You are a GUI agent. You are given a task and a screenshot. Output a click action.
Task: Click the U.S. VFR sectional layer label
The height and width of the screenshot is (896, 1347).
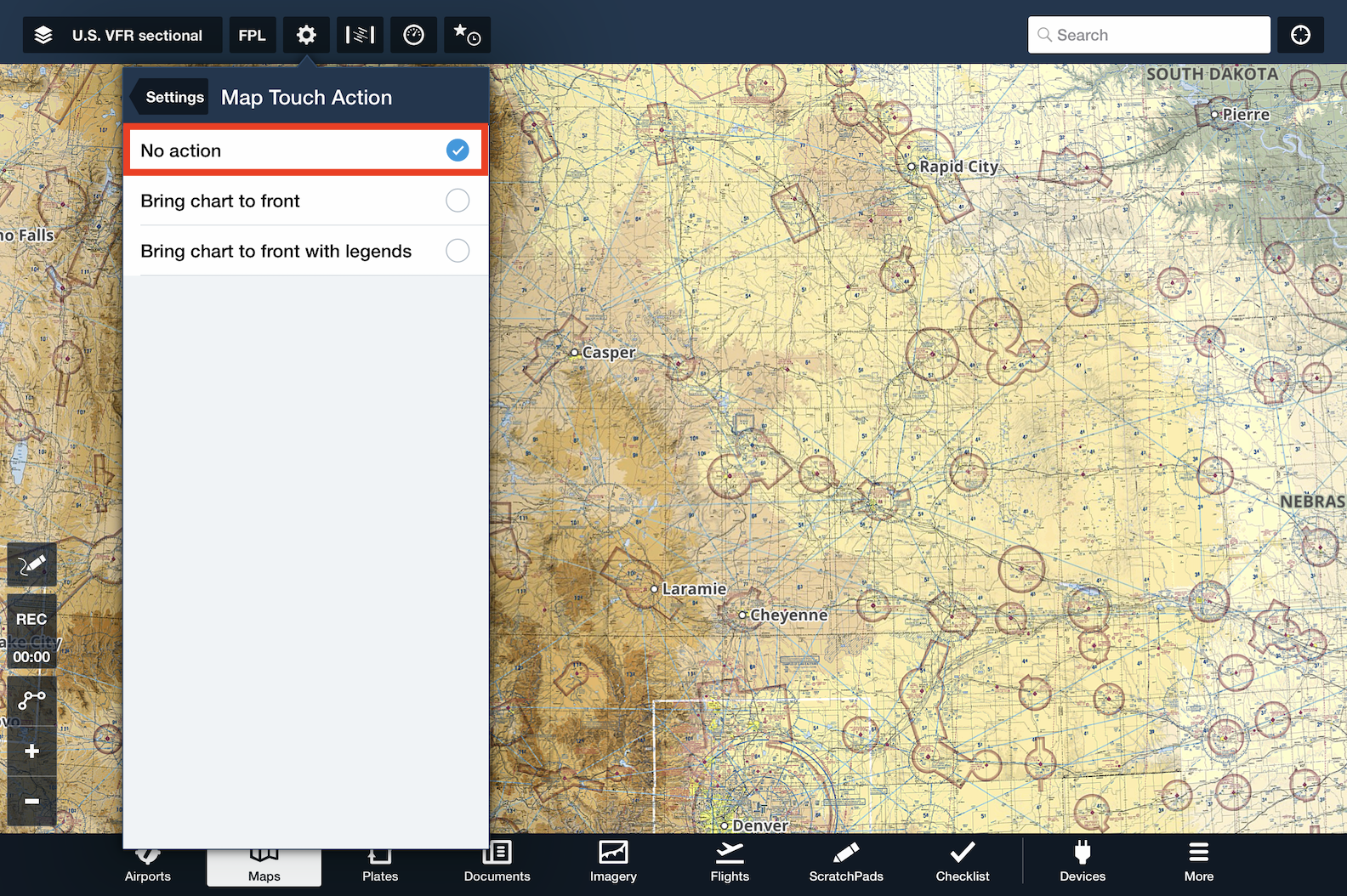(x=137, y=35)
